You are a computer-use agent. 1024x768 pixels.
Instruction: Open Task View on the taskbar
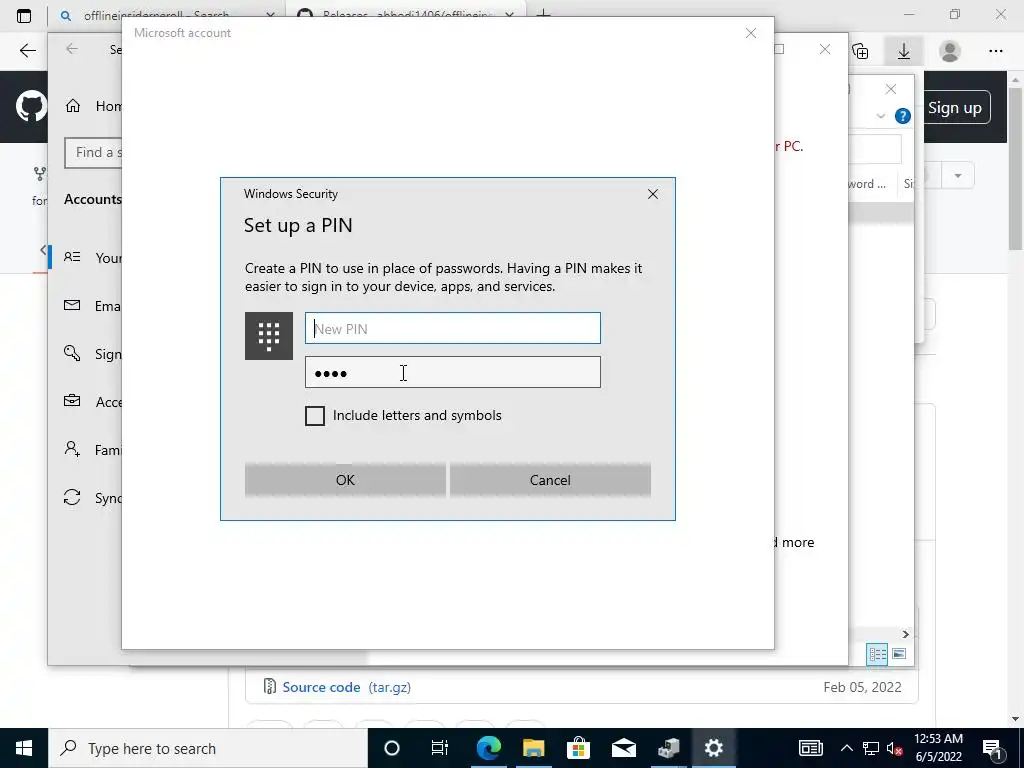440,748
